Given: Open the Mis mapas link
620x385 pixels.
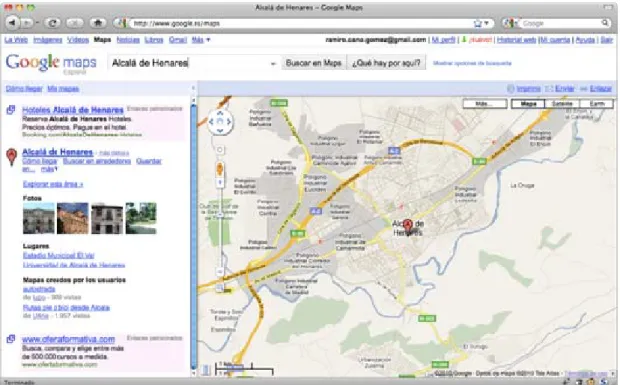Looking at the screenshot, I should (x=63, y=89).
